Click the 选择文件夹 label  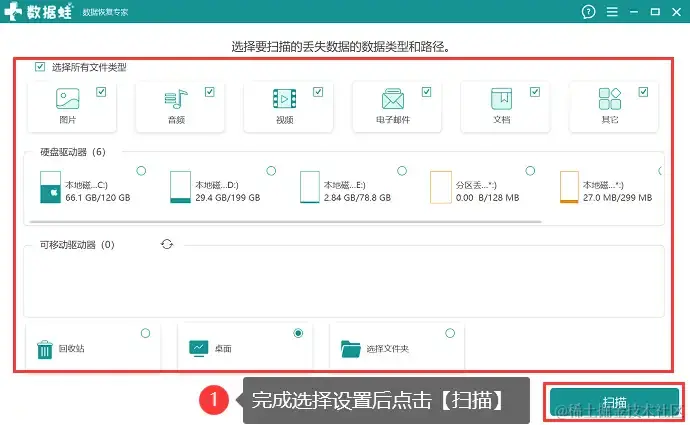[388, 348]
